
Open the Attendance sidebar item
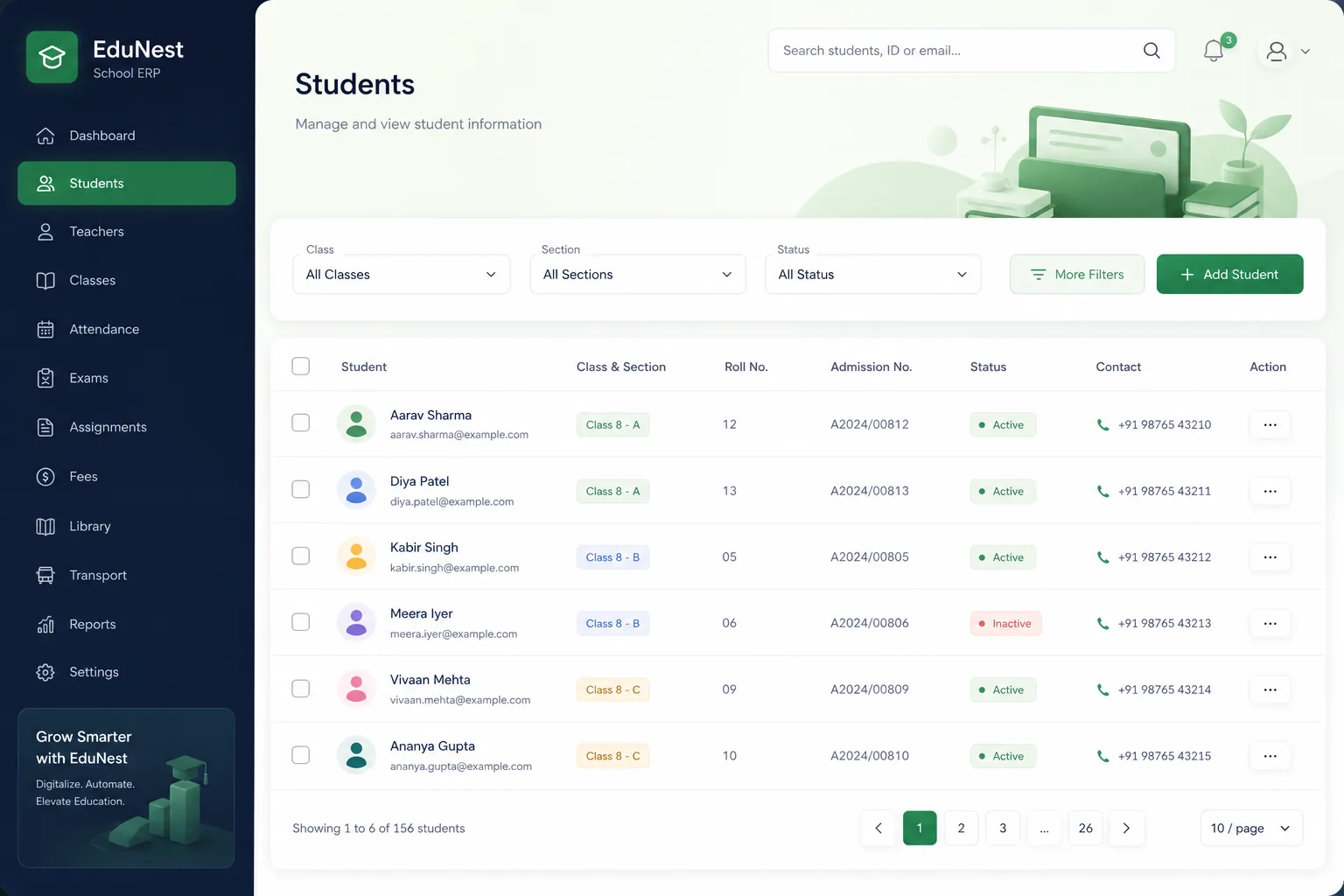coord(127,330)
